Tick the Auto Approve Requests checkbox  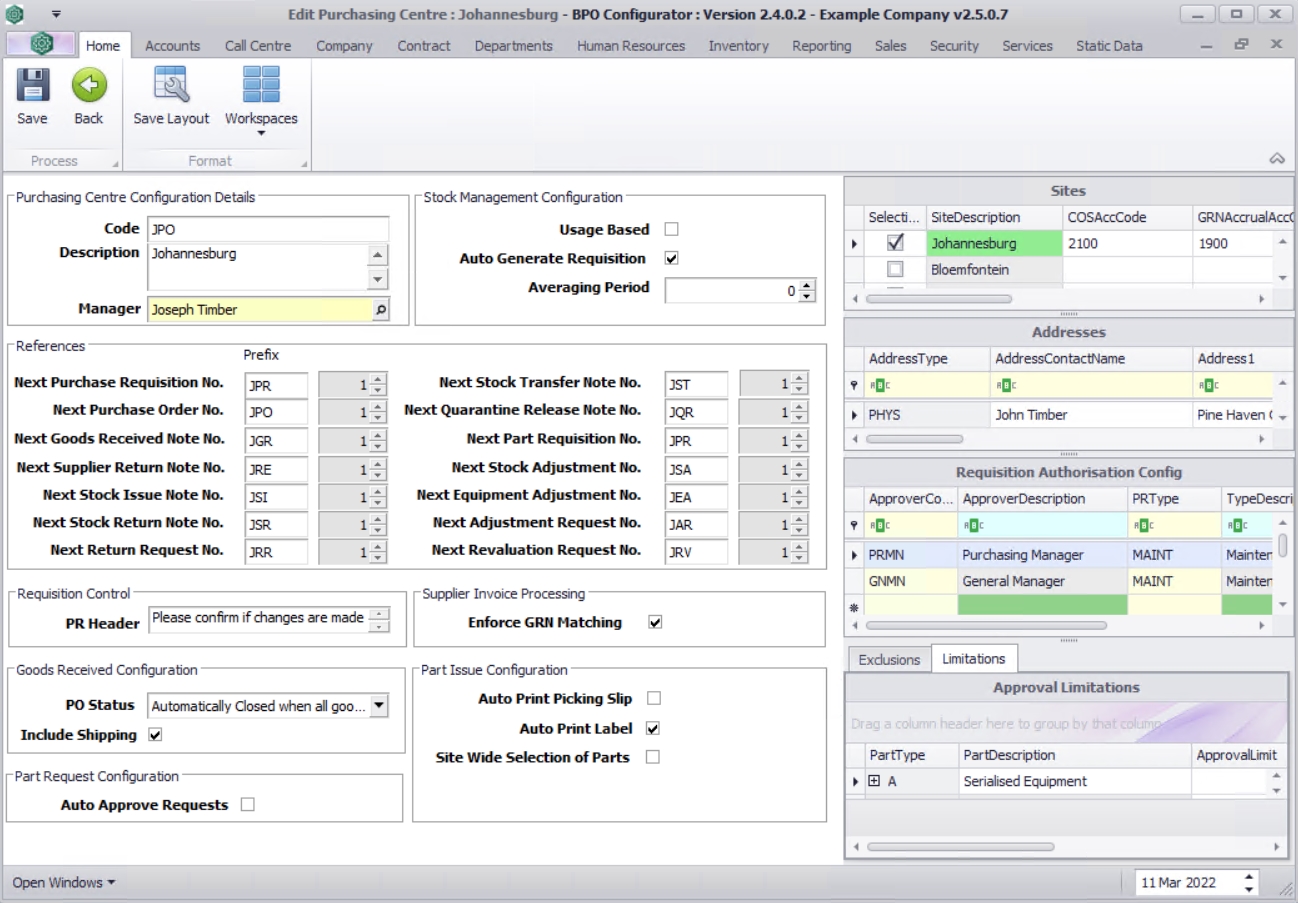[247, 804]
